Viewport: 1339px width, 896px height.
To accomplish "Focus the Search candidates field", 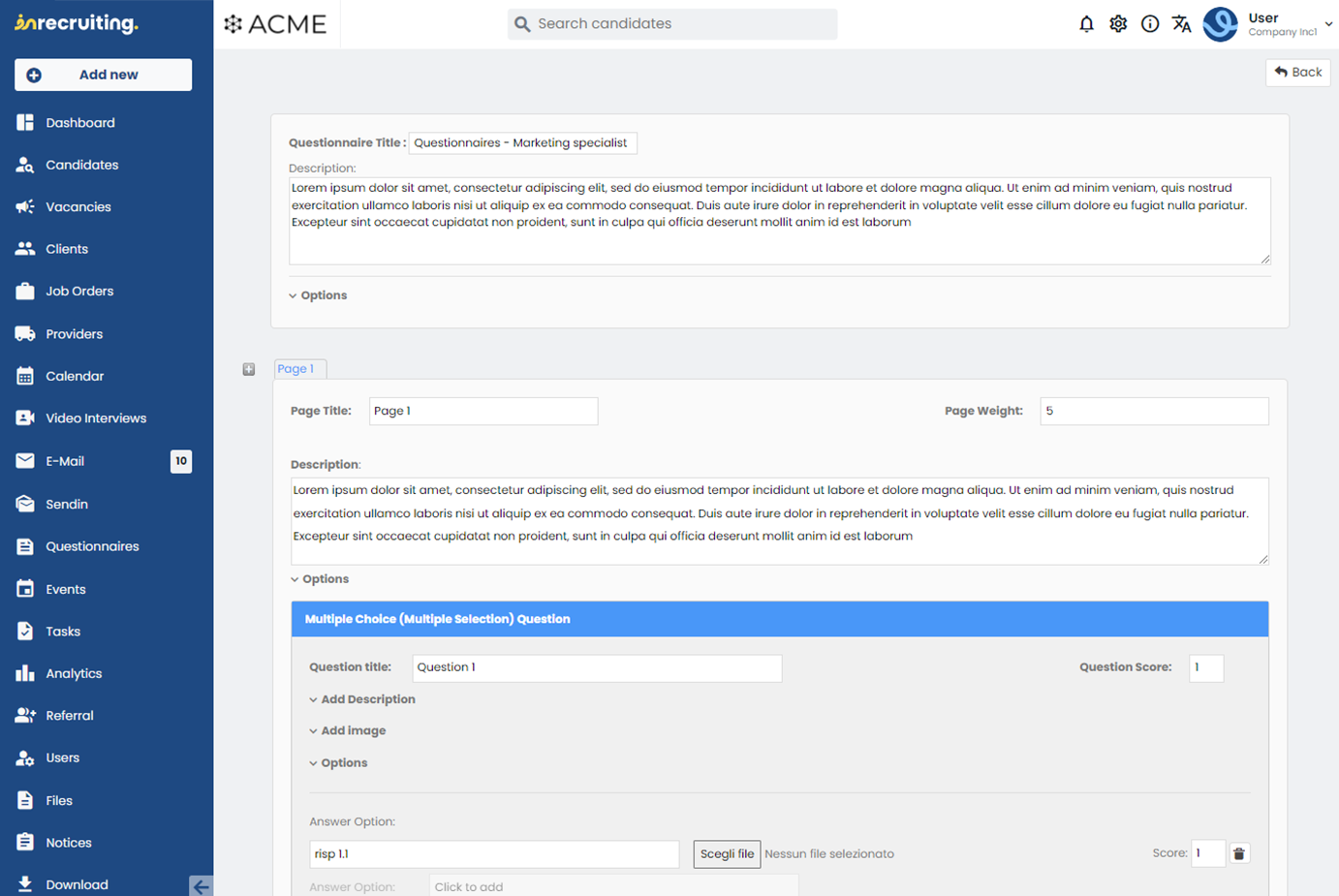I will (672, 24).
